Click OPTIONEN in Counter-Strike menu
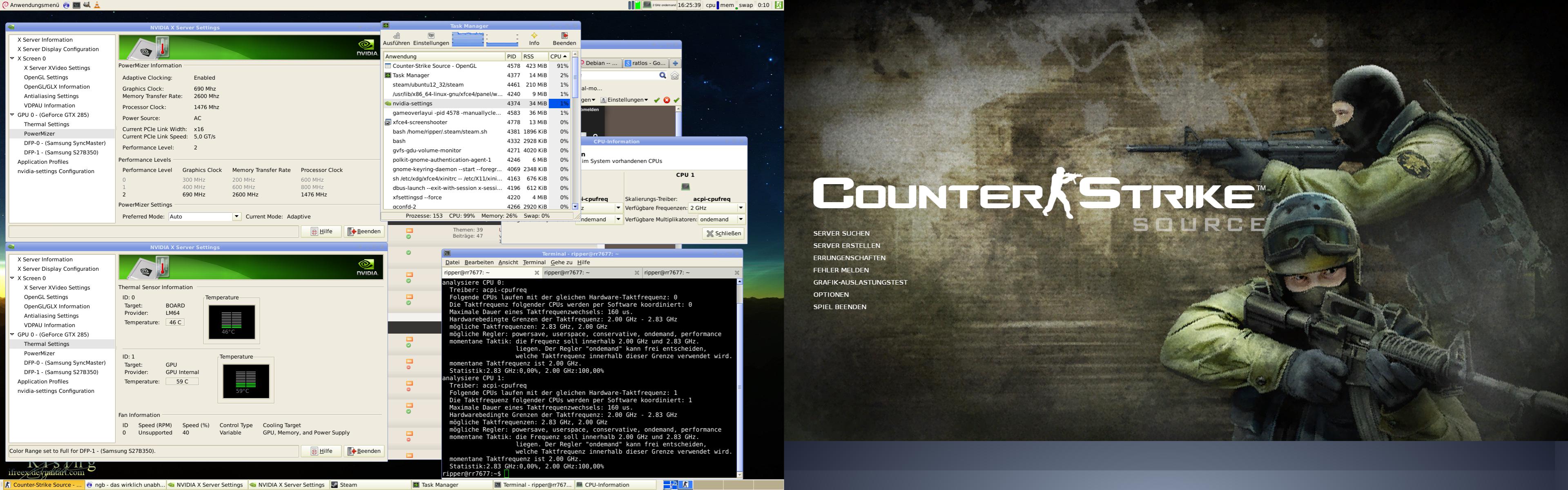Viewport: 1568px width, 490px height. [831, 294]
